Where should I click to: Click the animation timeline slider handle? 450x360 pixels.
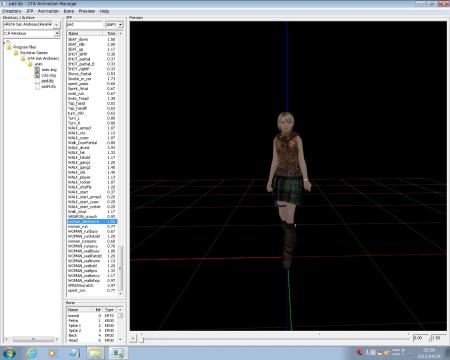[x=142, y=339]
